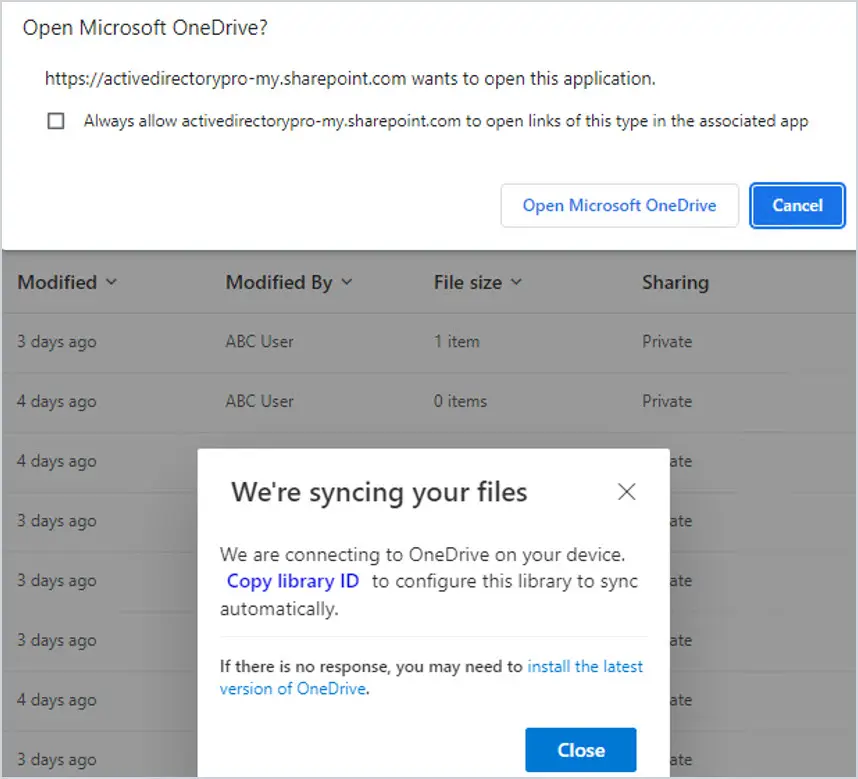This screenshot has height=779, width=858.
Task: Cancel the Open Microsoft OneDrive prompt
Action: point(797,206)
